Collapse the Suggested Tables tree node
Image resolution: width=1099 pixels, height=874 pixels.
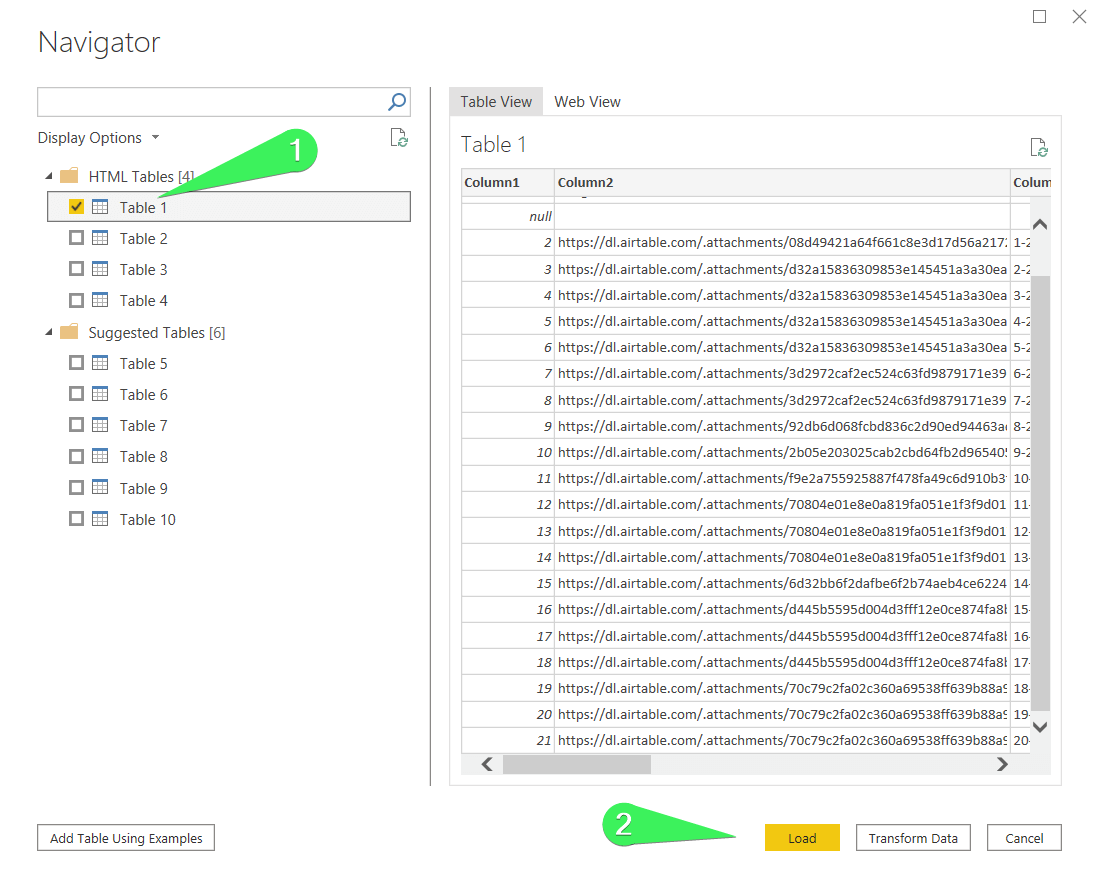[x=49, y=332]
